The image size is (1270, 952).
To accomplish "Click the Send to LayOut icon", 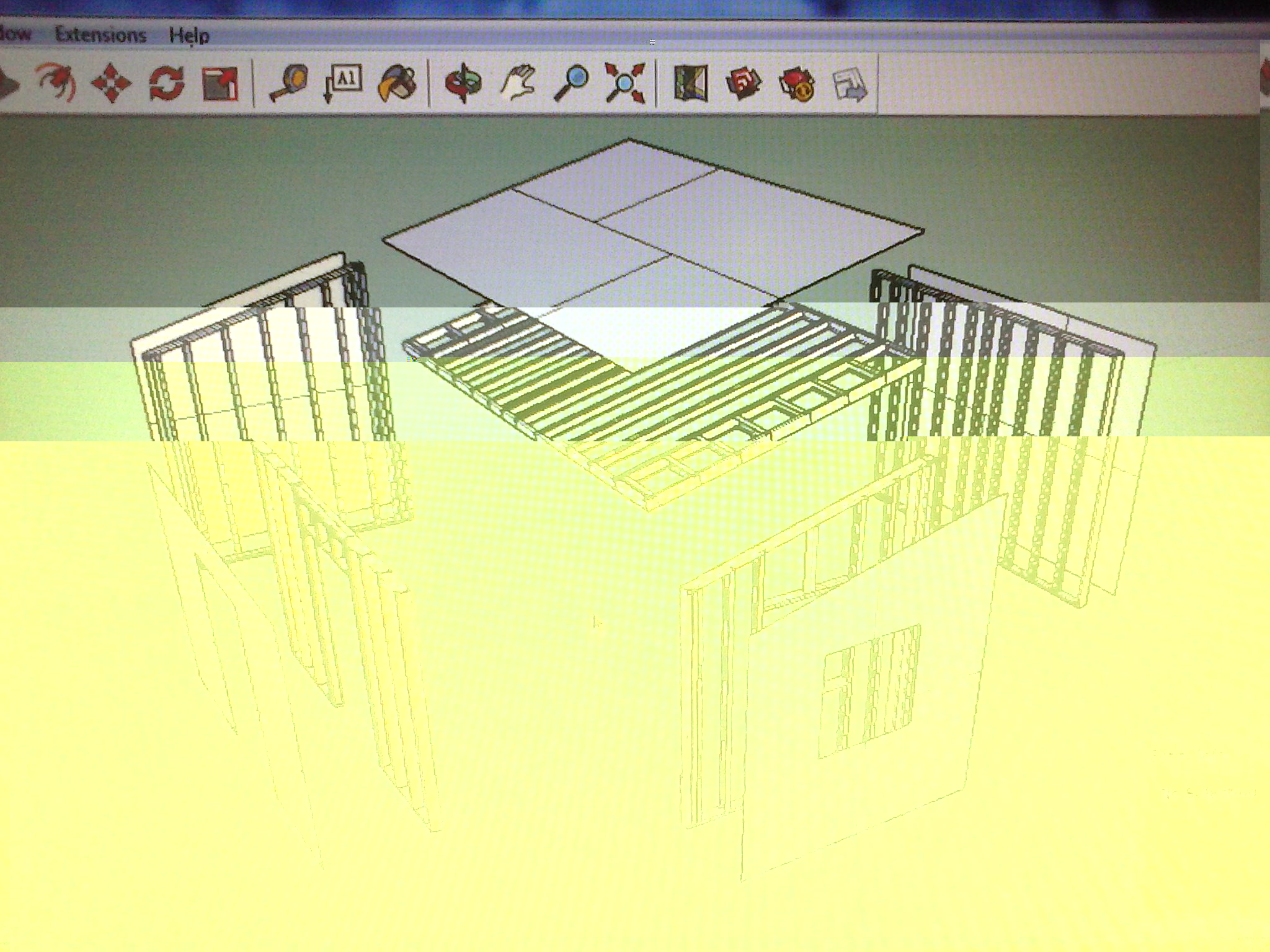I will point(850,84).
